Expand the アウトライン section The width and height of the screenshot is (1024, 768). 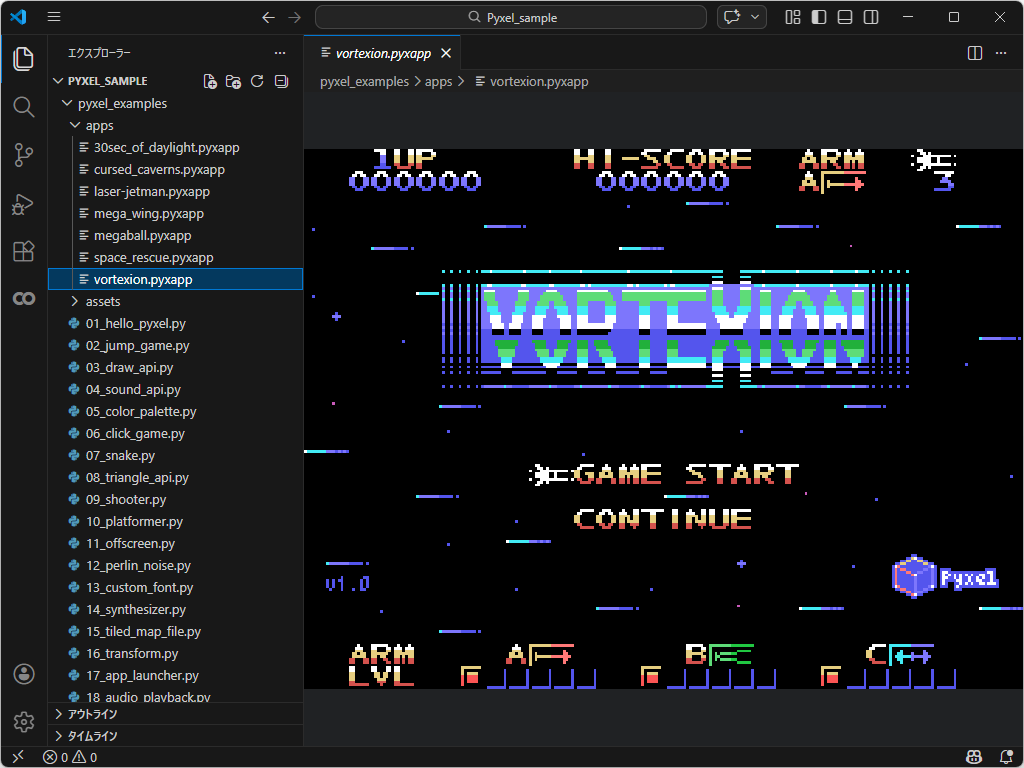point(92,714)
